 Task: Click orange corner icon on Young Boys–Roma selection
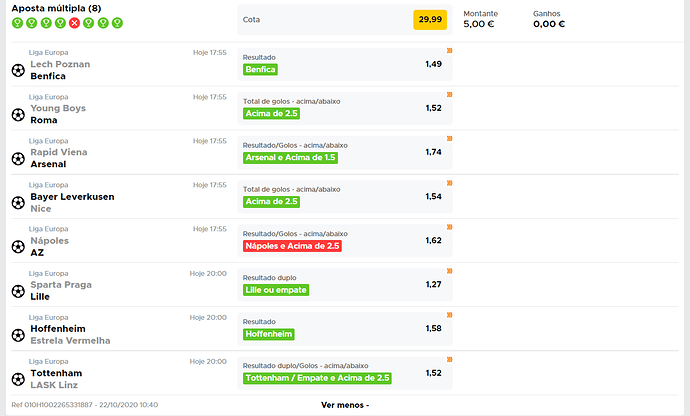pyautogui.click(x=449, y=95)
